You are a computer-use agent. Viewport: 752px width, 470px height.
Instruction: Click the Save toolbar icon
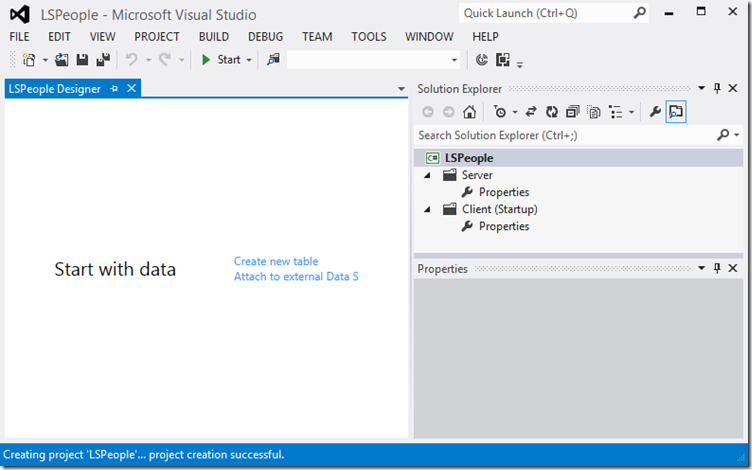[x=82, y=60]
